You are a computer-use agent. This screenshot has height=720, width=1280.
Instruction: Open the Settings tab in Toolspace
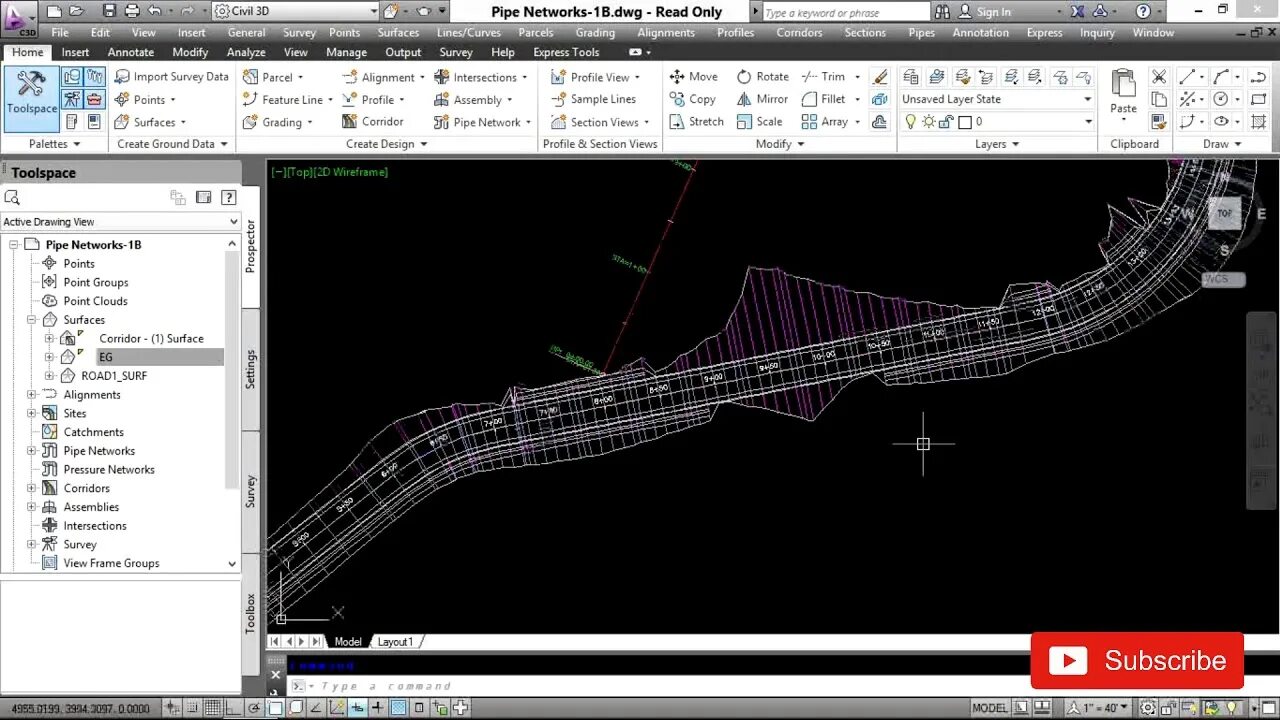coord(250,369)
